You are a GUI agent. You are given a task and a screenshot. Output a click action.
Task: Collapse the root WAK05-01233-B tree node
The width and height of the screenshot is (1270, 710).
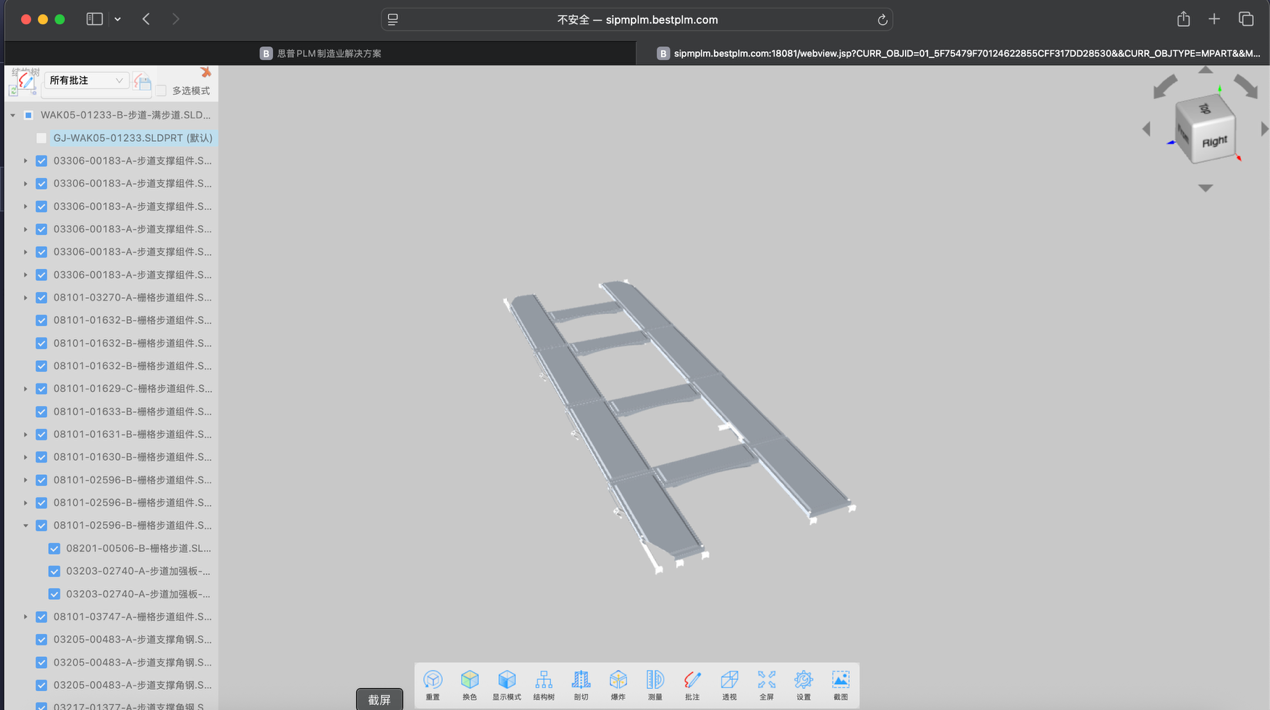coord(13,115)
